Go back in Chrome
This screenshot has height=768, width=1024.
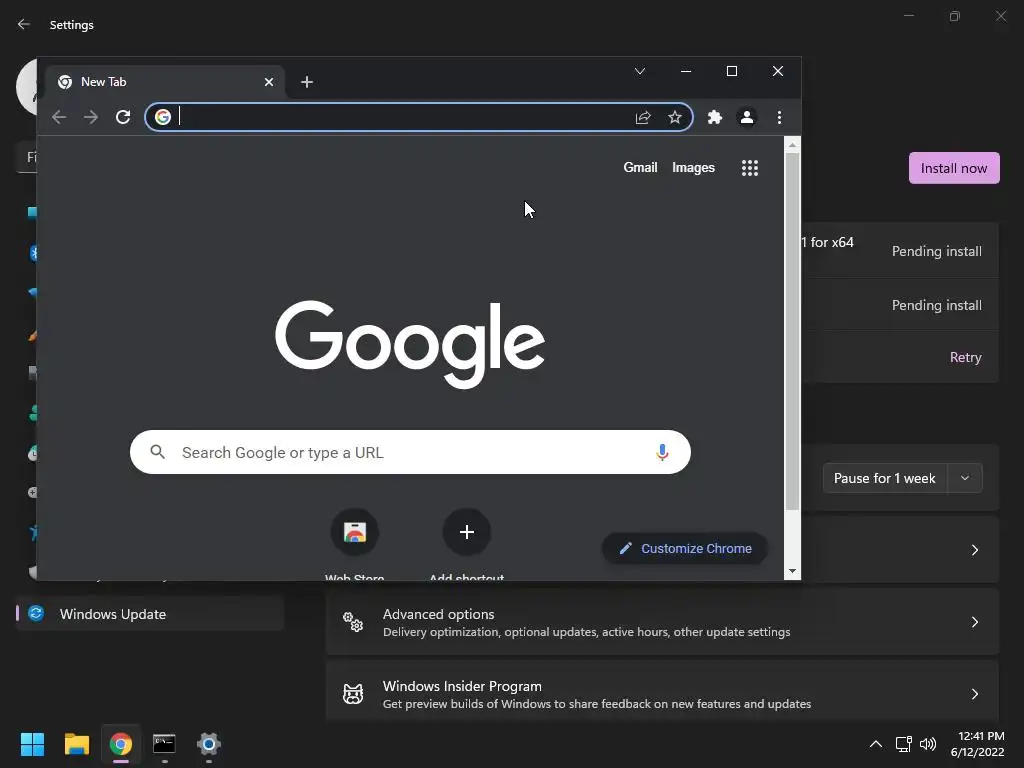59,117
